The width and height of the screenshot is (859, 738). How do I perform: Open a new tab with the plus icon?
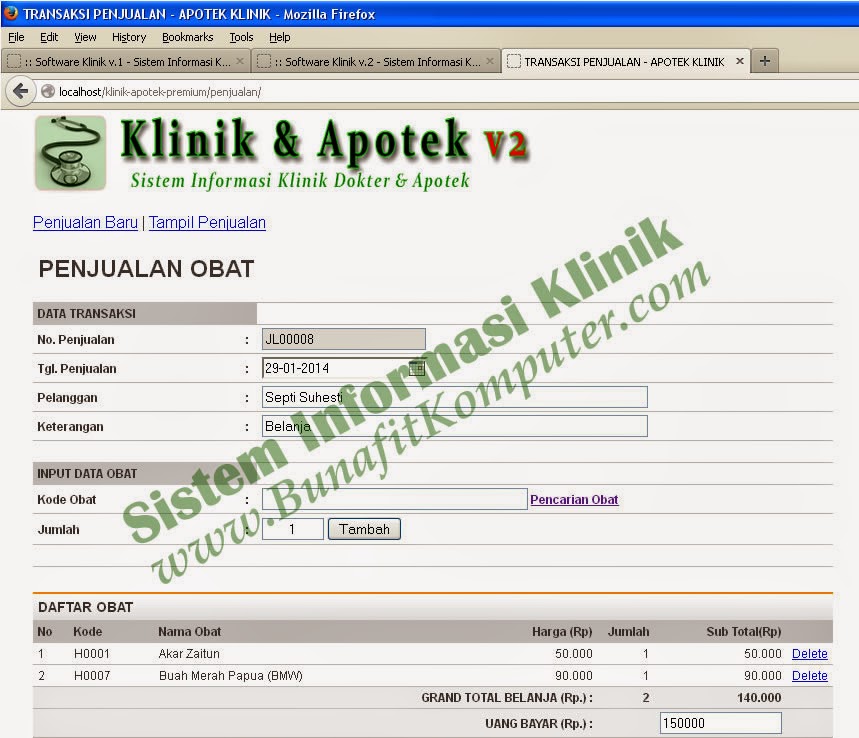point(764,60)
